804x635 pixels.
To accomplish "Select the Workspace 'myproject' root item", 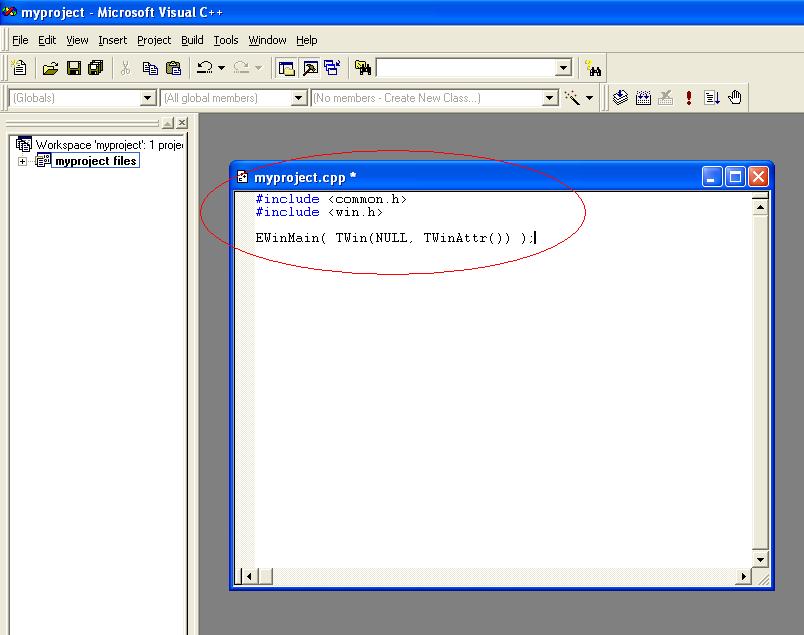I will [109, 145].
